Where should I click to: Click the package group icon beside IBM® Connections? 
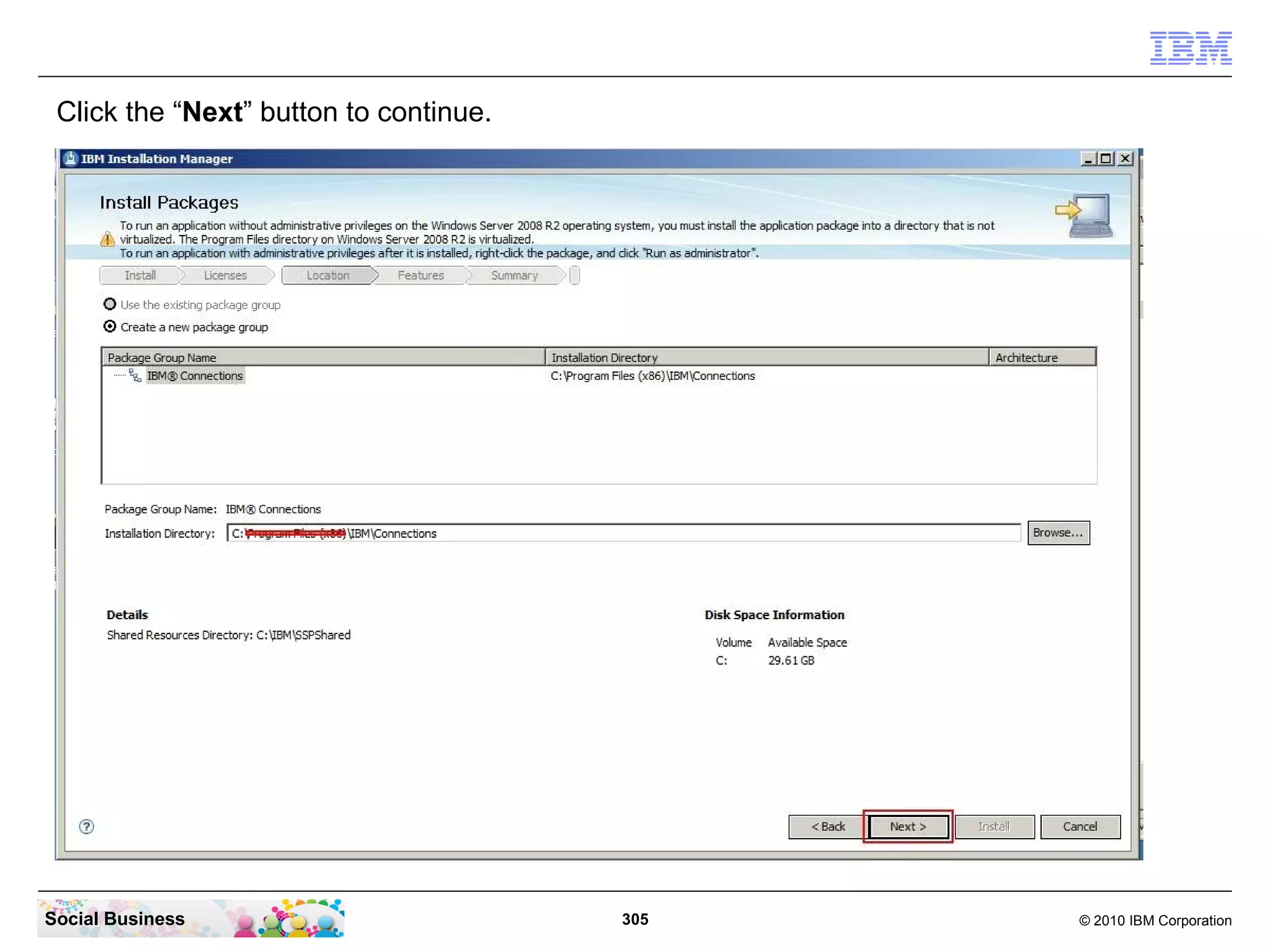tap(135, 375)
